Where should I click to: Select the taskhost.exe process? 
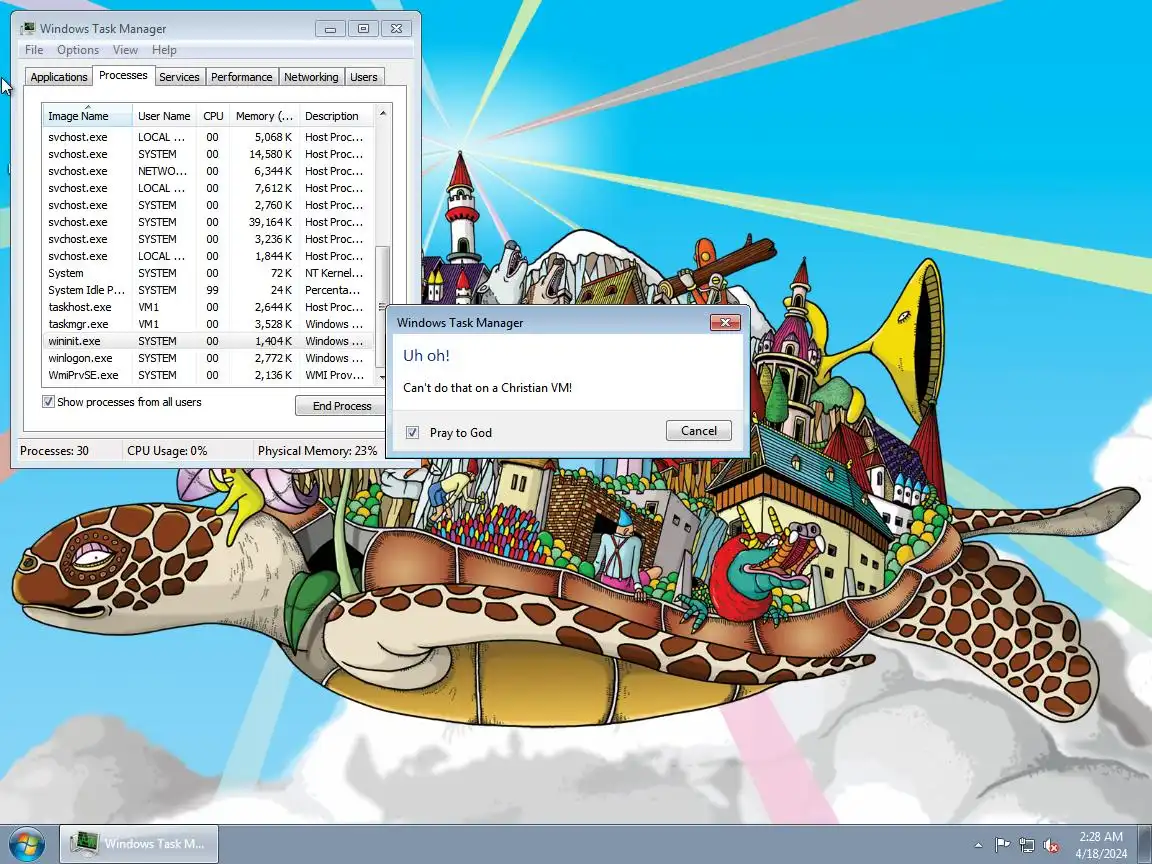tap(208, 307)
